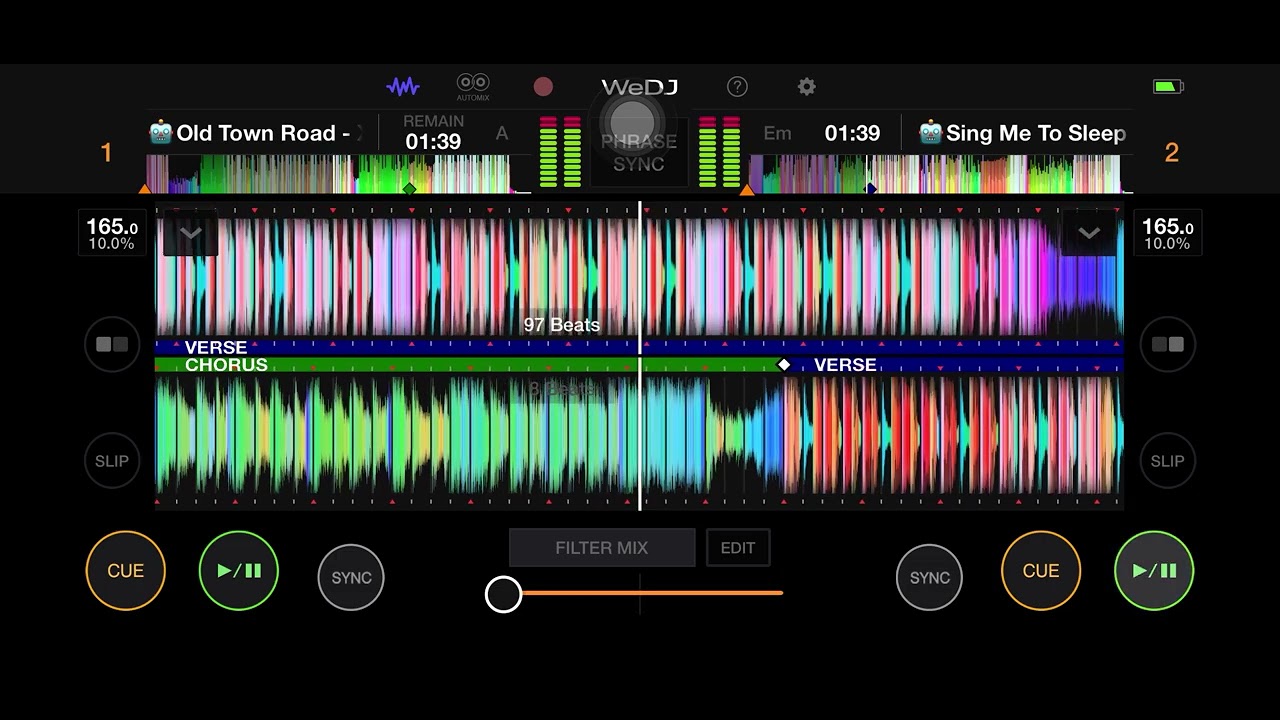1280x720 pixels.
Task: Click the deck 2 VERSE phrase label
Action: (845, 365)
